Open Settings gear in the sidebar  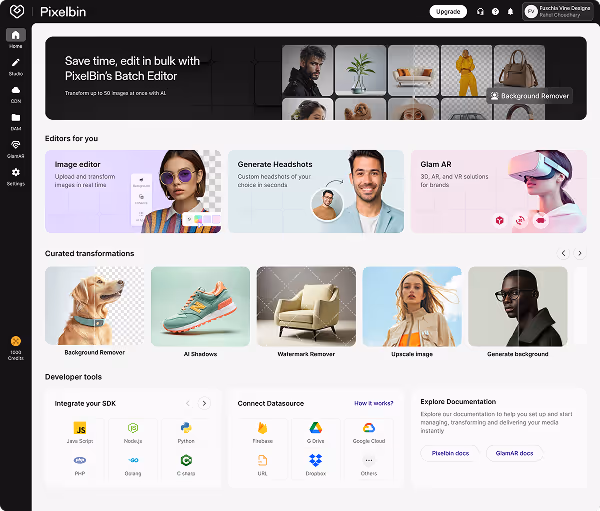(16, 172)
